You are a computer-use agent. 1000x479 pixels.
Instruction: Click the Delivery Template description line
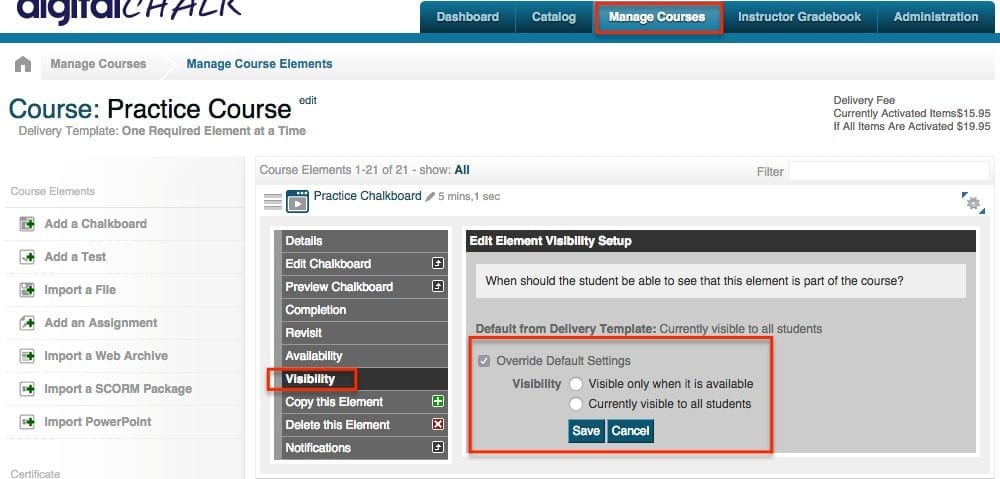162,131
